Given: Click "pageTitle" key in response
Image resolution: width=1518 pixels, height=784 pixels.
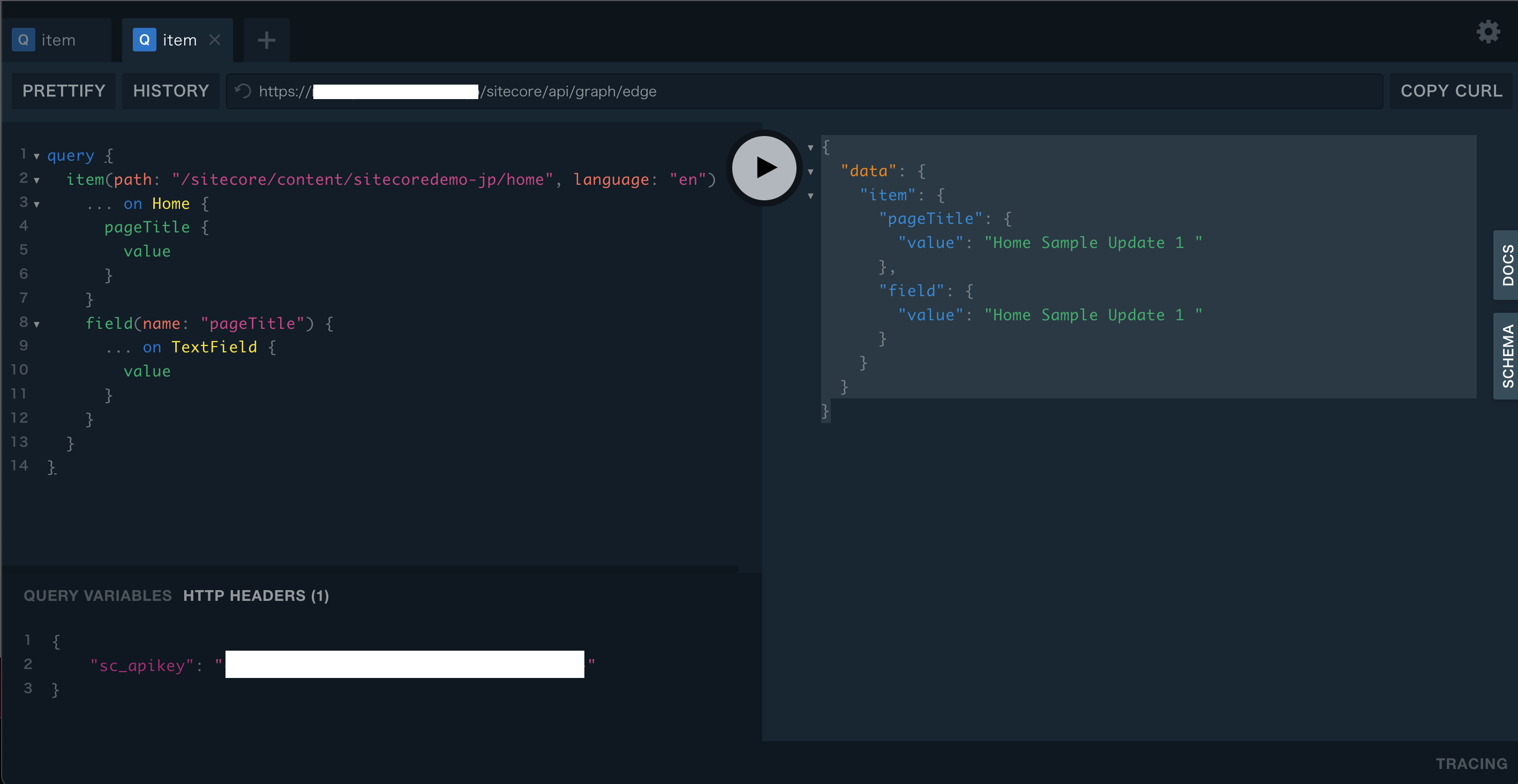Looking at the screenshot, I should (x=930, y=218).
